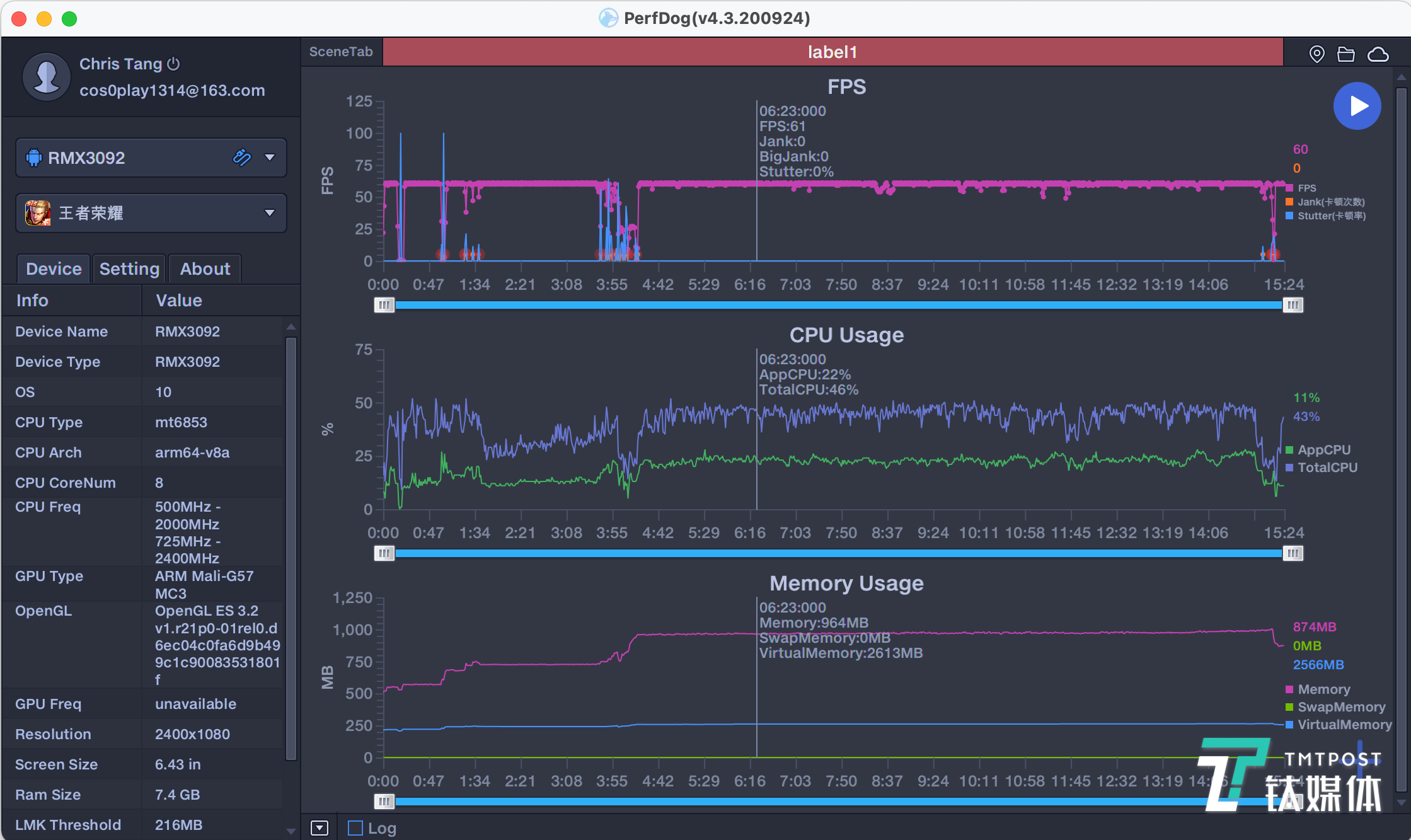Click the user avatar icon
1411x840 pixels.
[46, 77]
